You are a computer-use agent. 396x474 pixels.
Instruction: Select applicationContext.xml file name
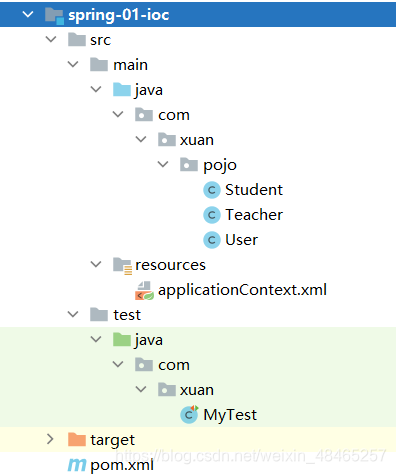click(242, 290)
